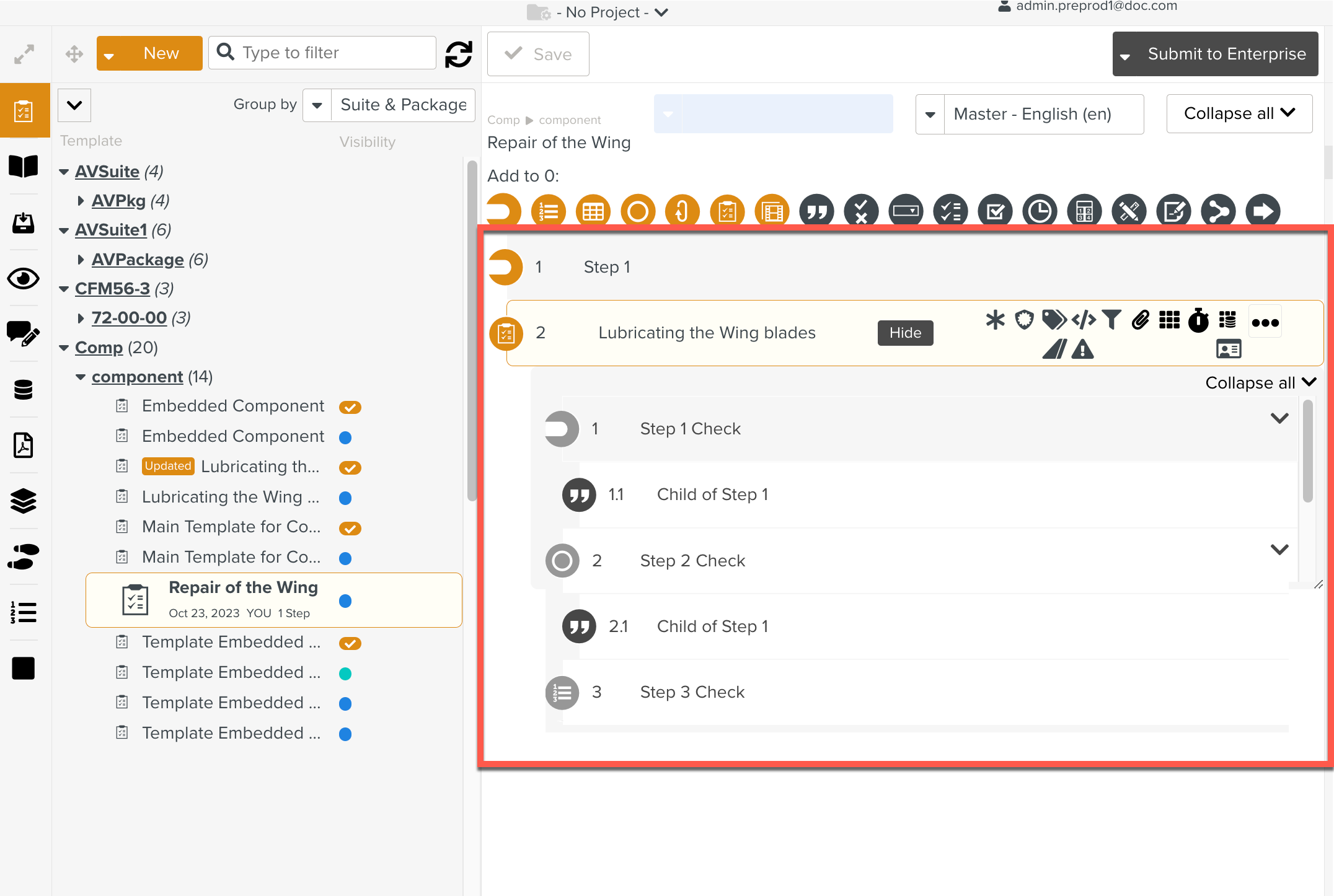
Task: Add a timer (clock) element
Action: 1040,212
